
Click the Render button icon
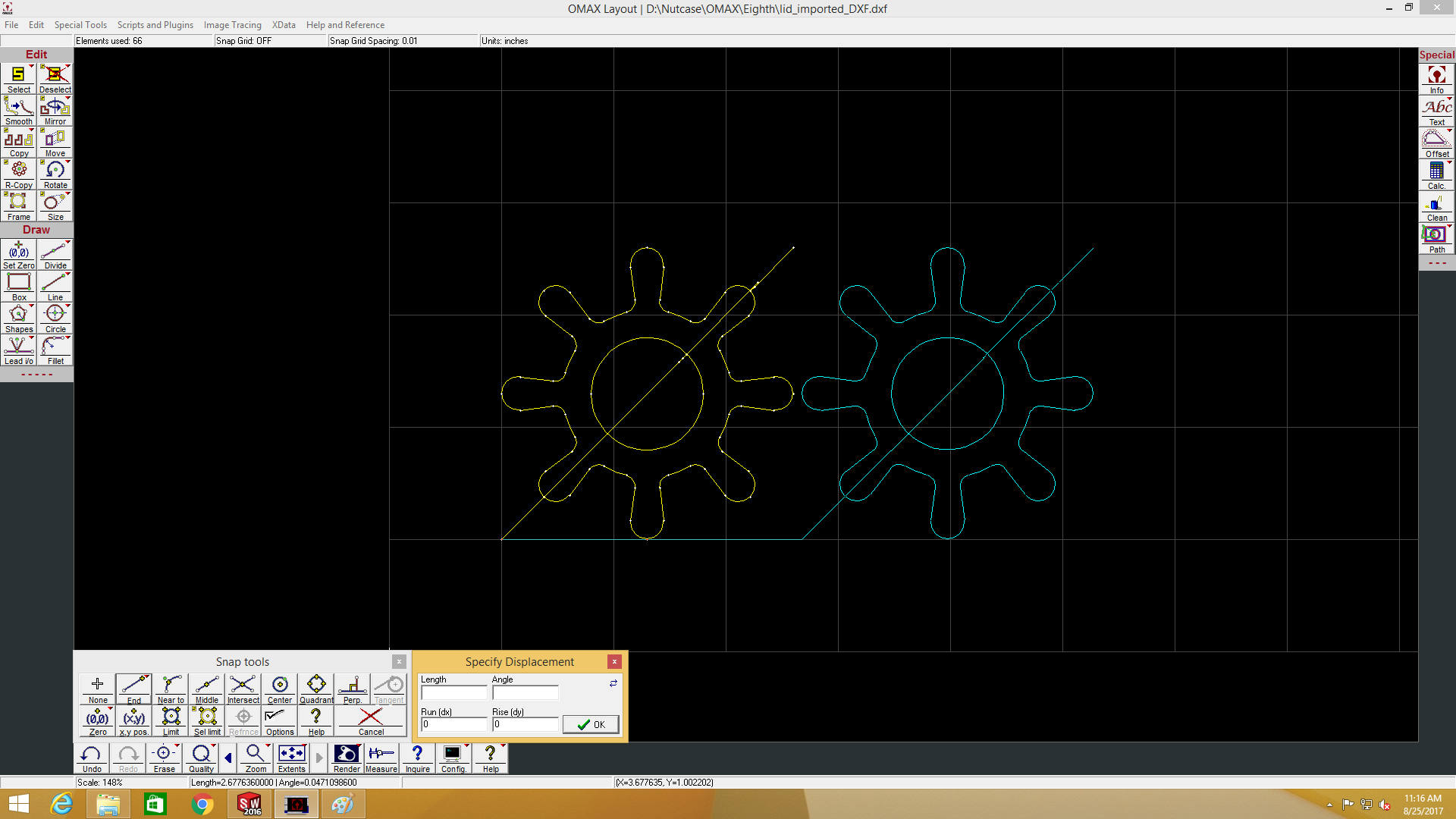coord(347,757)
